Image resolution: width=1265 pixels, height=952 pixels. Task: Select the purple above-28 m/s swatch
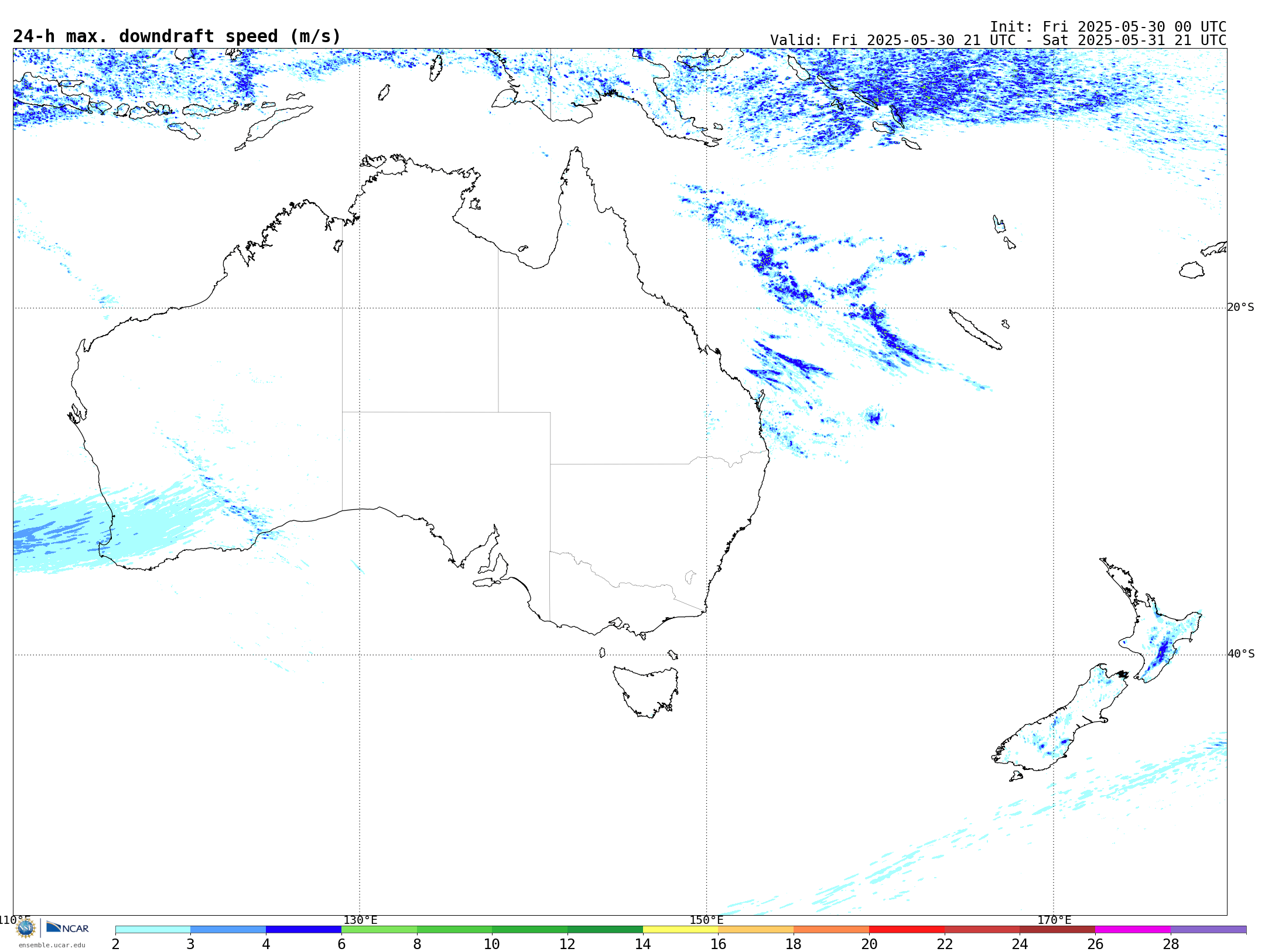tap(1209, 930)
